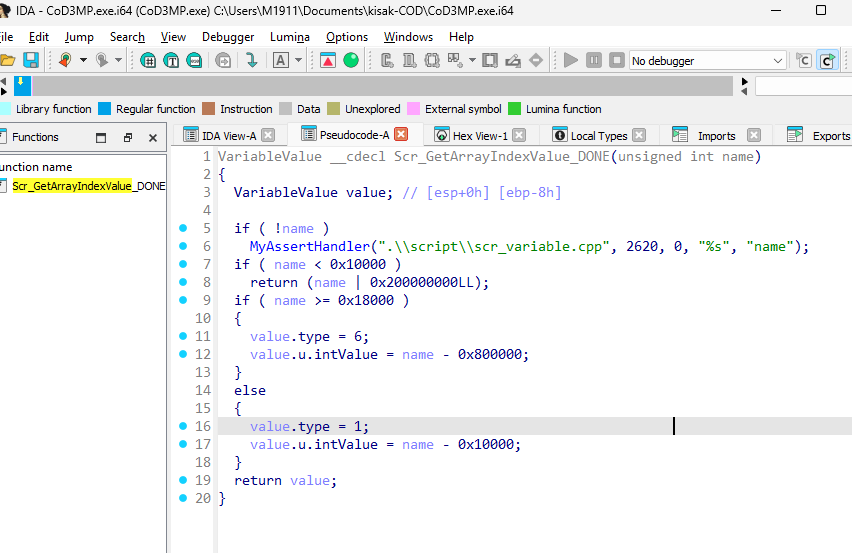
Task: Open the Jump menu
Action: click(x=79, y=37)
